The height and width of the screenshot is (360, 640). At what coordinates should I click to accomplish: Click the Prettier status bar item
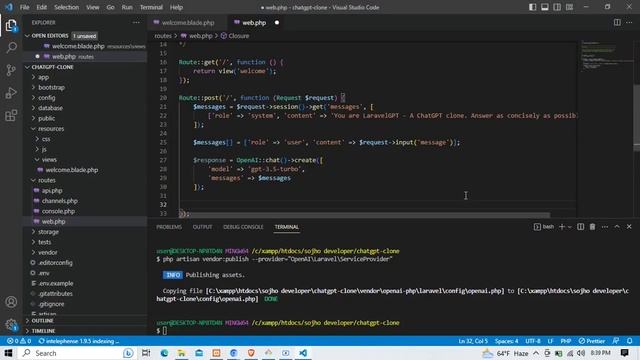(592, 341)
